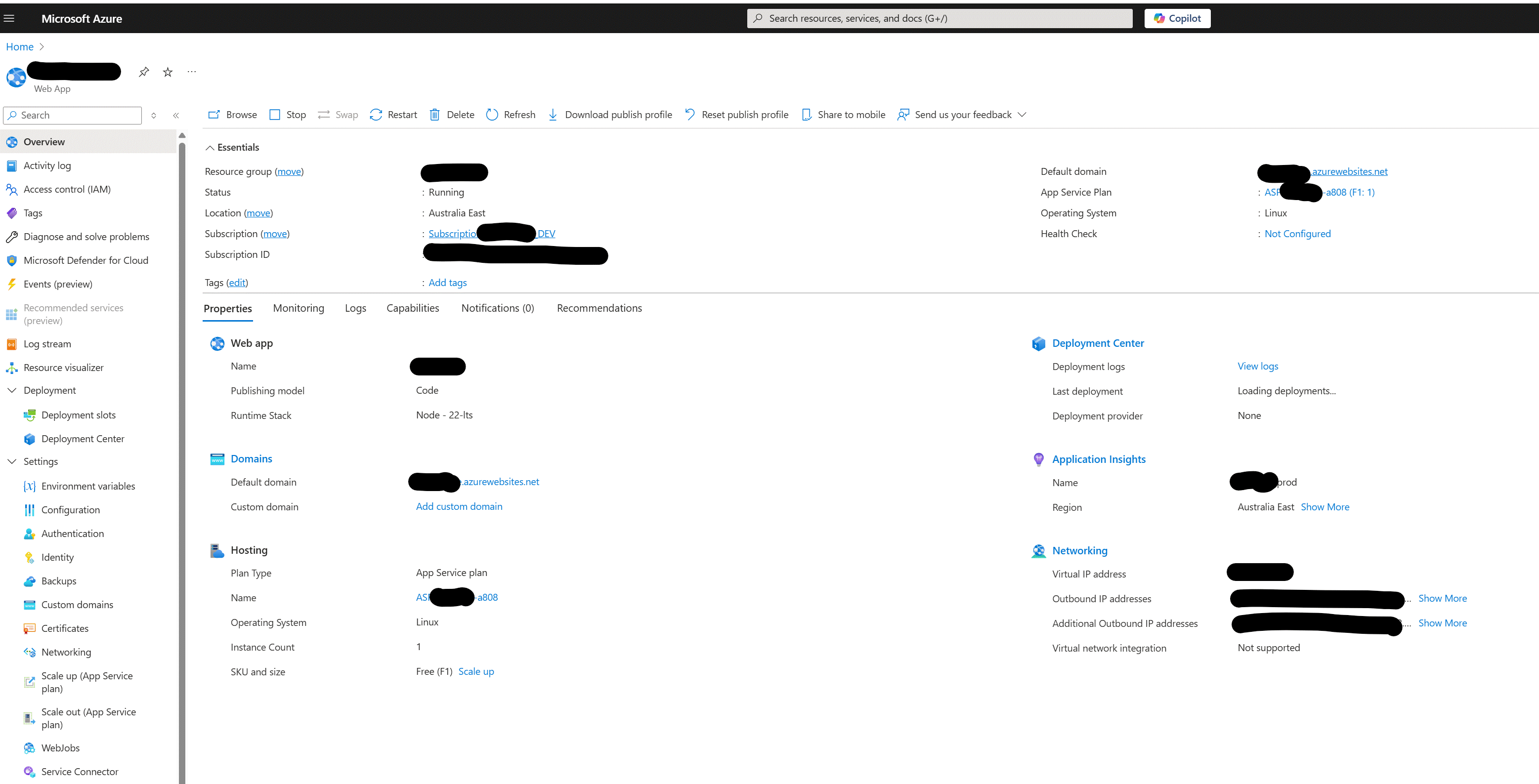Open Microsoft Defender for Cloud

pyautogui.click(x=86, y=260)
